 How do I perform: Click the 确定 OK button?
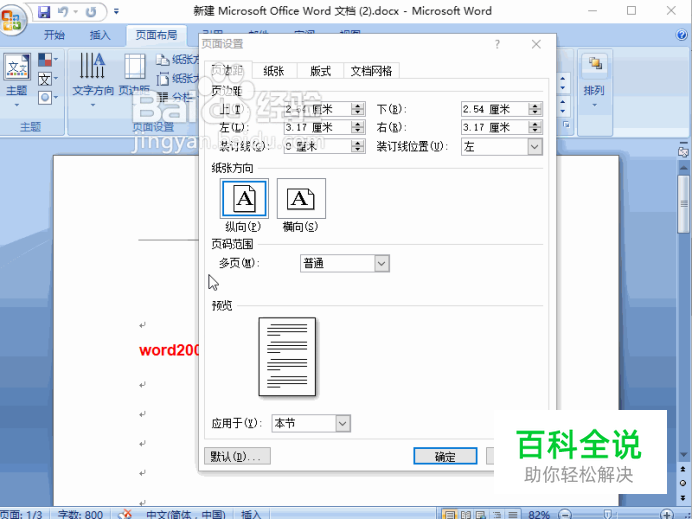[445, 456]
